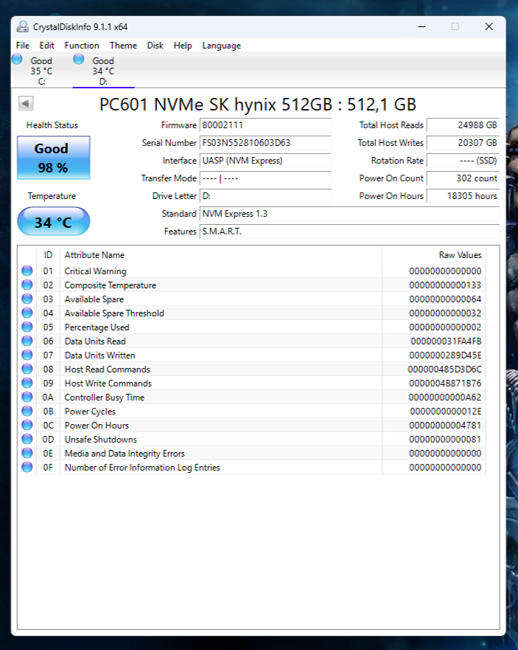Click the Features field S.M.A.R.T.
Image resolution: width=518 pixels, height=650 pixels.
(x=349, y=231)
